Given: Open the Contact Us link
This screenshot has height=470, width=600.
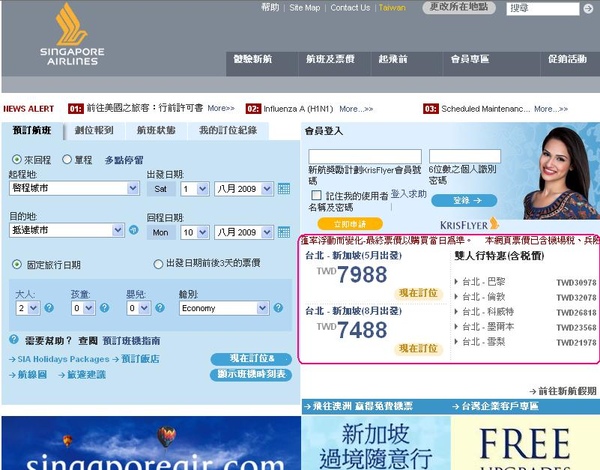Looking at the screenshot, I should click(x=350, y=8).
